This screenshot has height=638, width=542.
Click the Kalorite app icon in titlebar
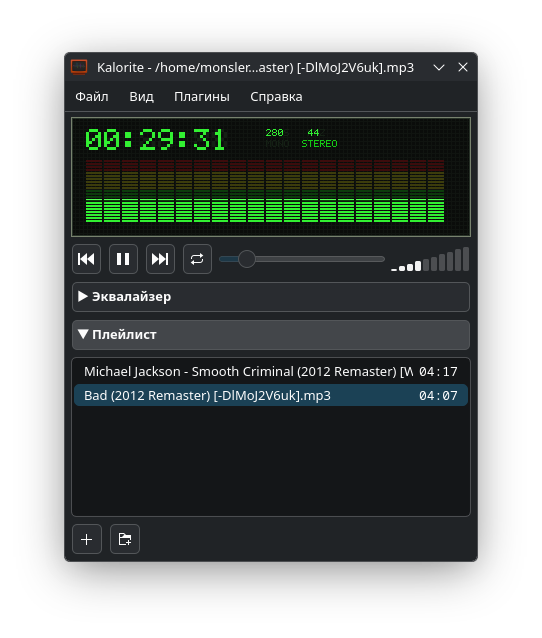pyautogui.click(x=79, y=67)
